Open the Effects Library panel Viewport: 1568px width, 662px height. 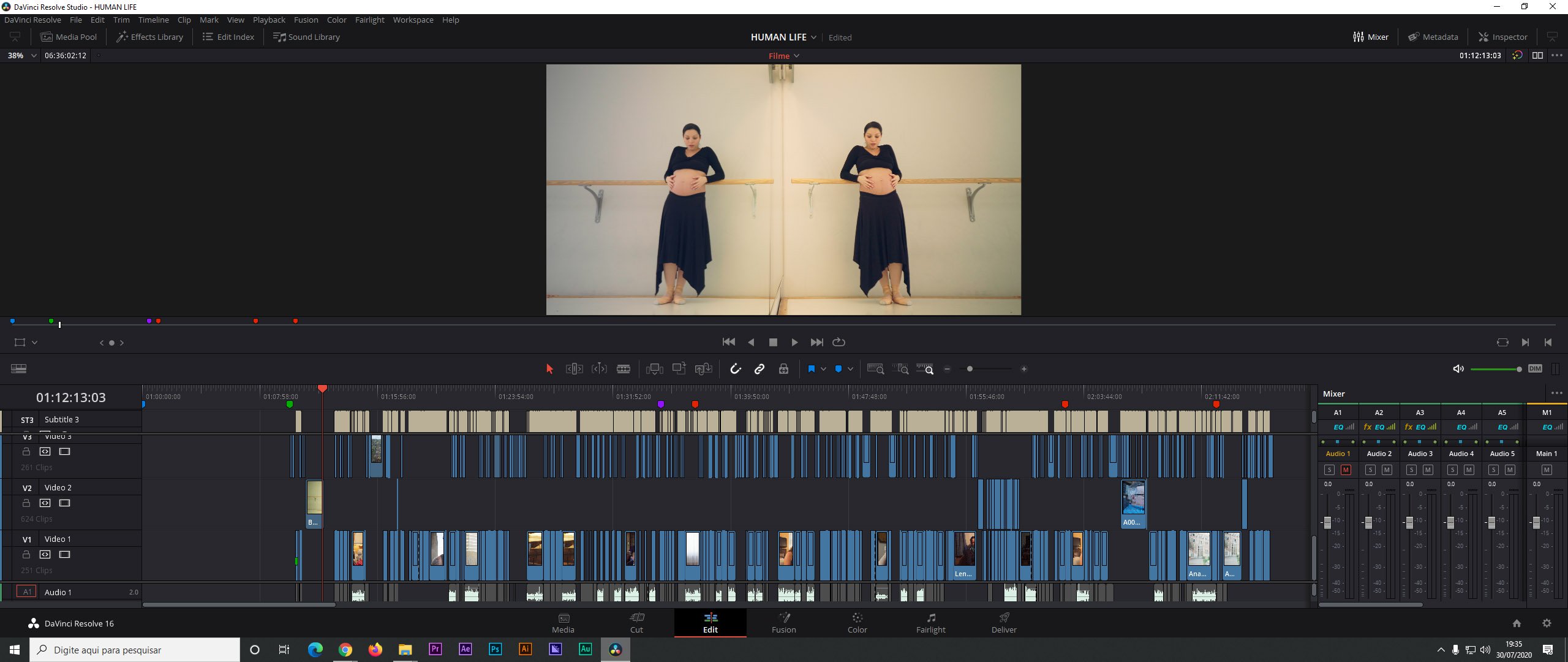[150, 37]
